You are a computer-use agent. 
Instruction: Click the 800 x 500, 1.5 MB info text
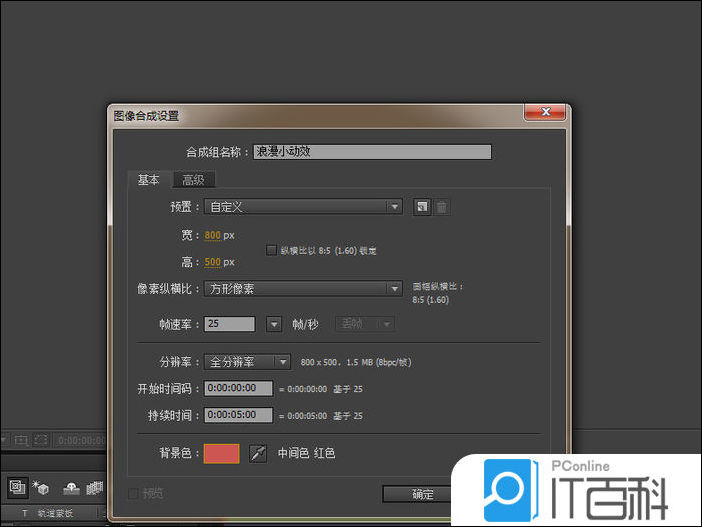(x=356, y=362)
